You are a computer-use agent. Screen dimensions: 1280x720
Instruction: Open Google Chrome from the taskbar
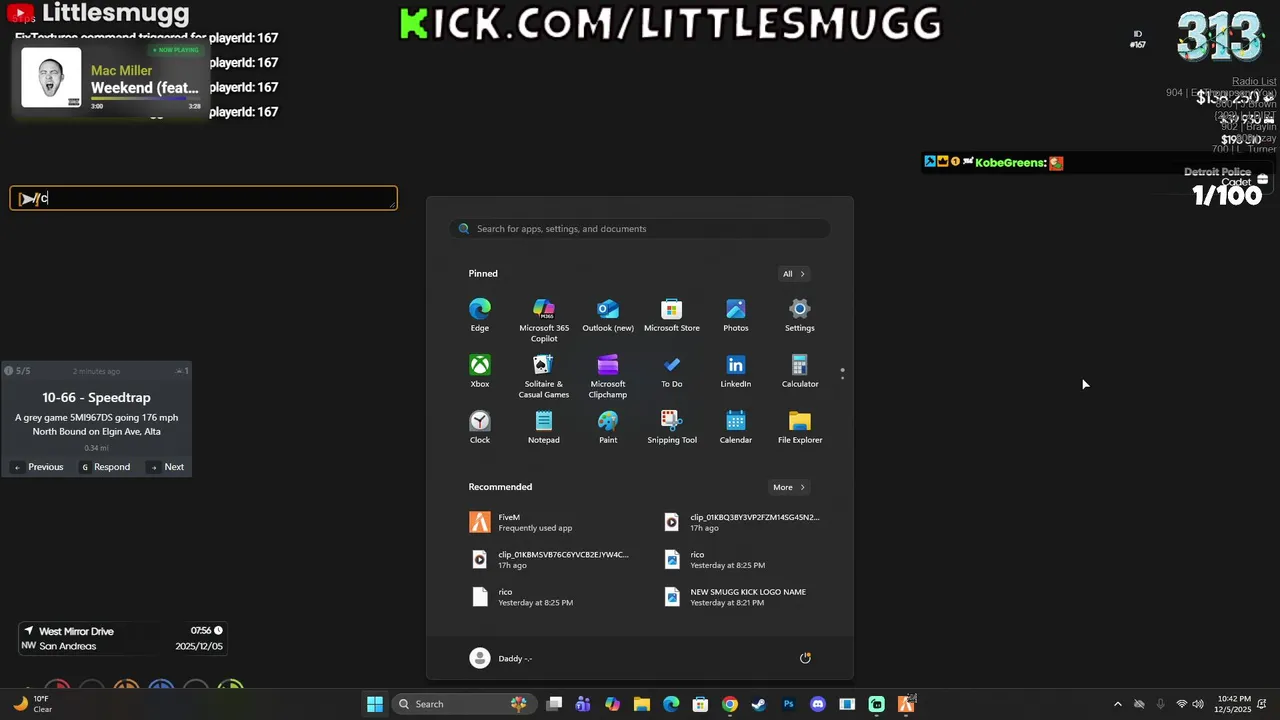coord(730,704)
